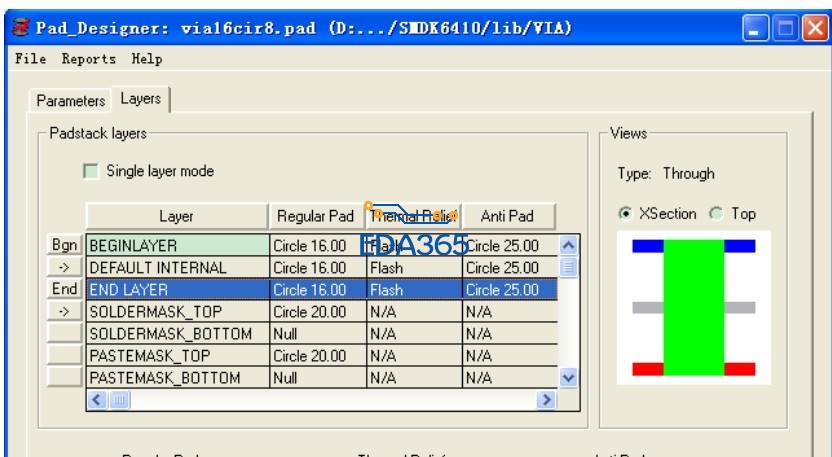Select the XSection view radio button
The width and height of the screenshot is (832, 457).
(x=626, y=213)
